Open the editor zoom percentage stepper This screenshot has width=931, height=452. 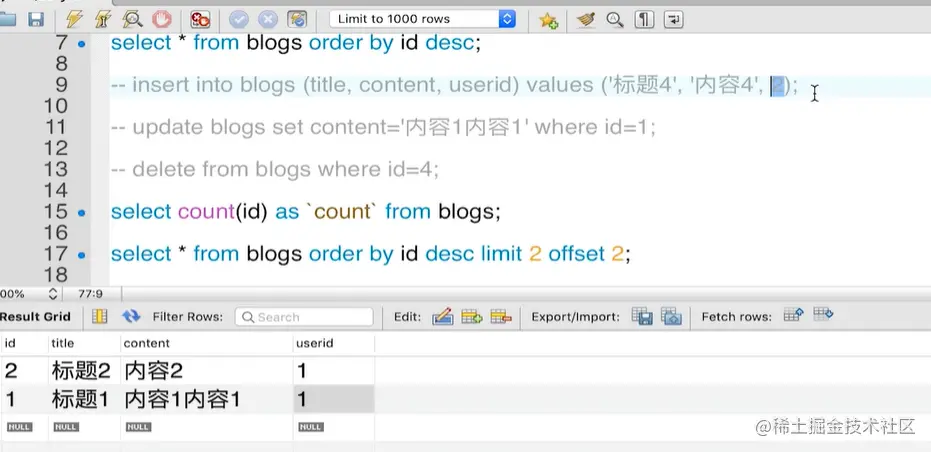52,294
